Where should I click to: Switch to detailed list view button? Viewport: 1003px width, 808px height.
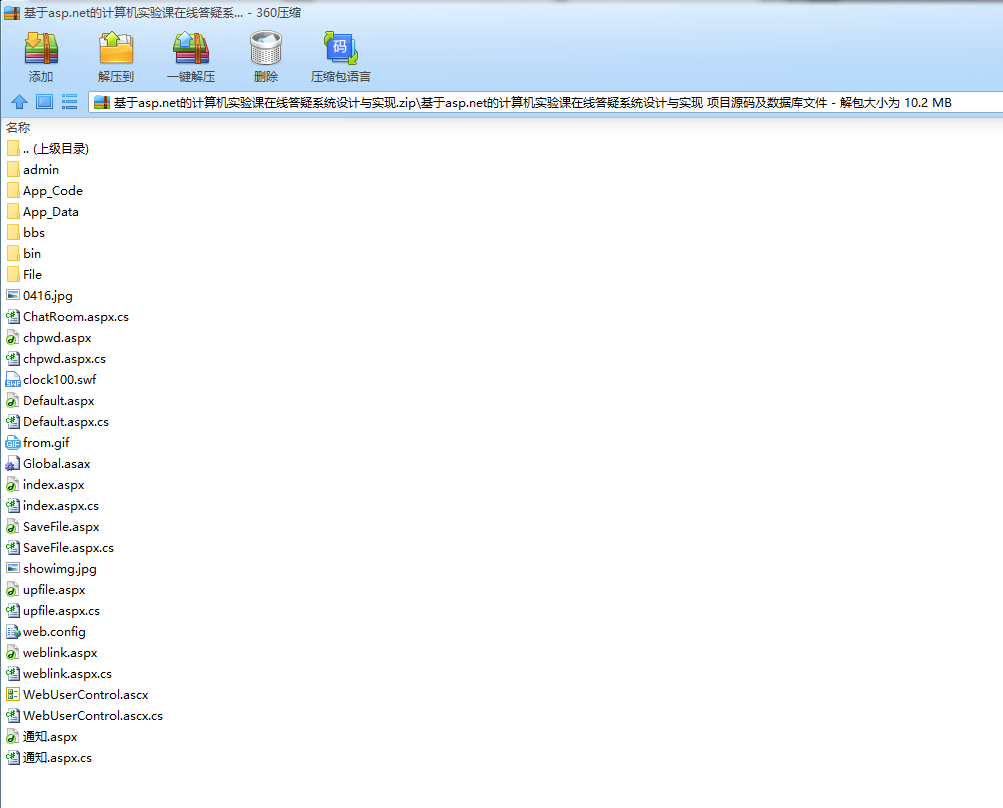coord(69,102)
